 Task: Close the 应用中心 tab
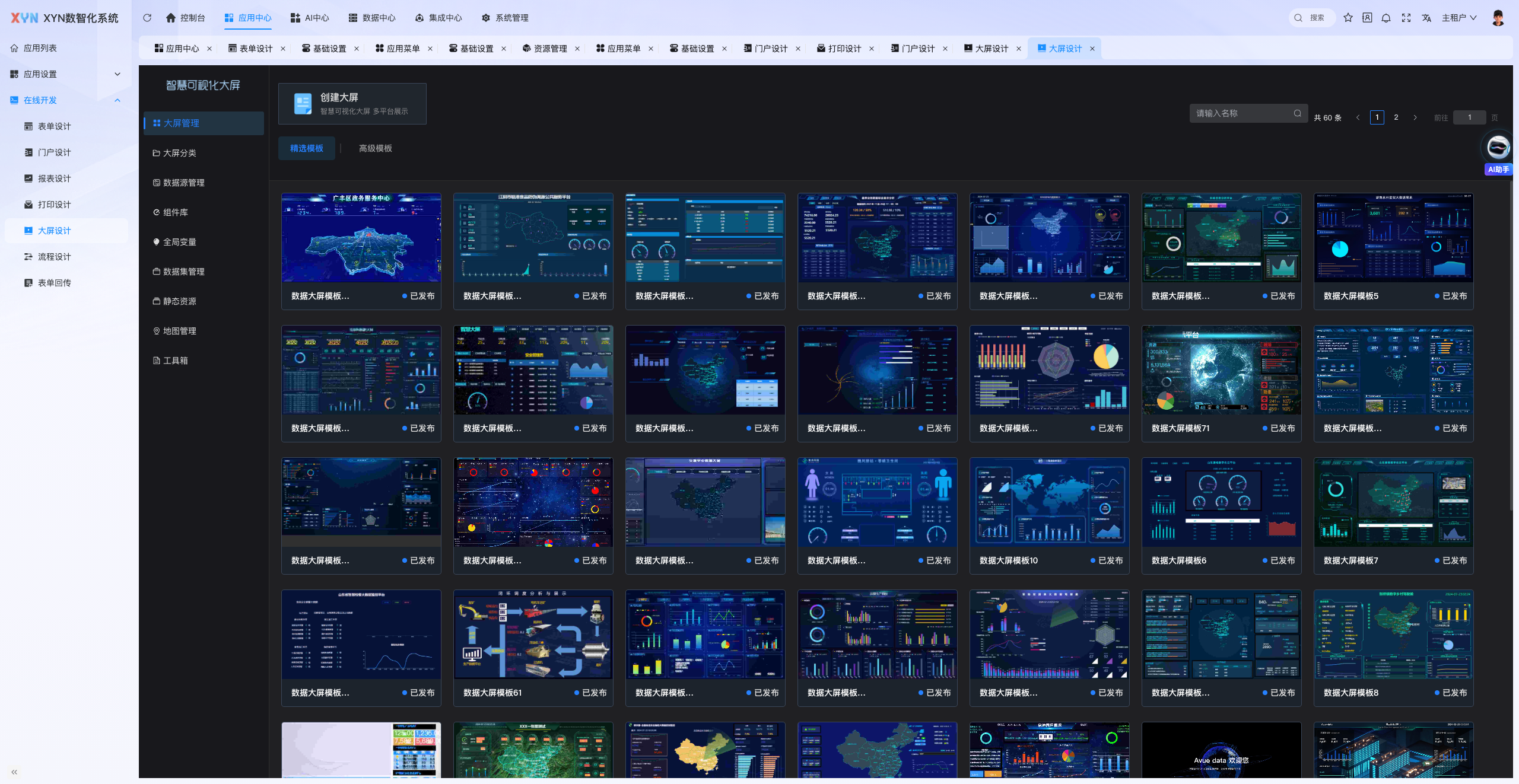(x=209, y=49)
